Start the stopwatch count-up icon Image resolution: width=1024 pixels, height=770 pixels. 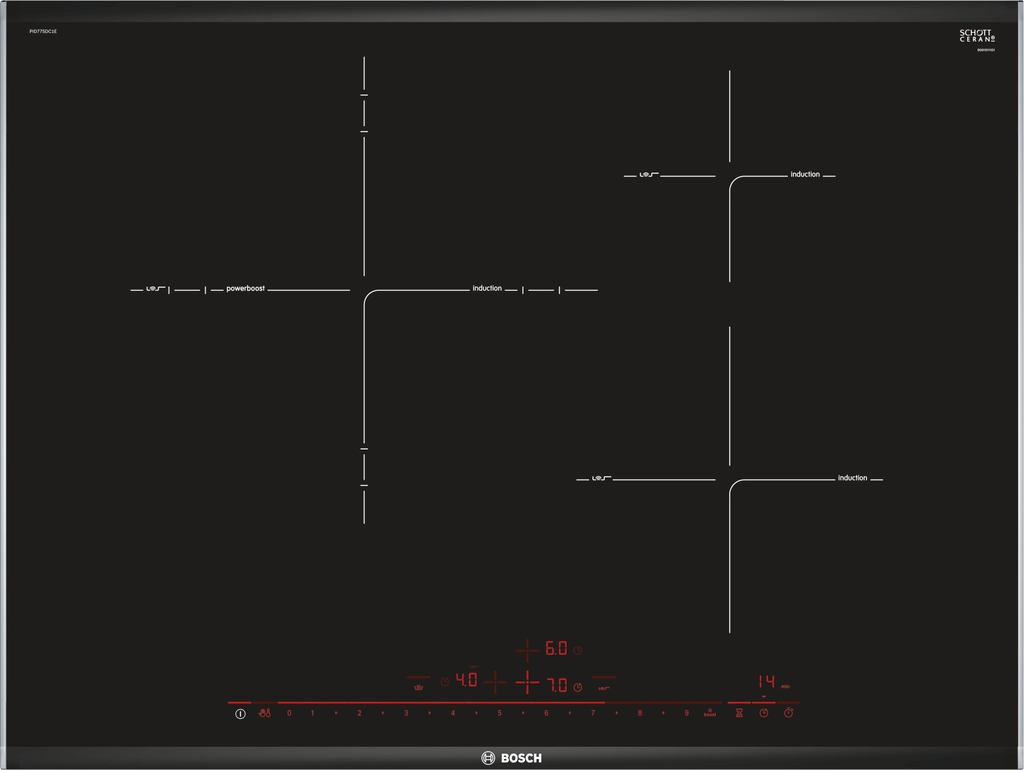coord(789,713)
